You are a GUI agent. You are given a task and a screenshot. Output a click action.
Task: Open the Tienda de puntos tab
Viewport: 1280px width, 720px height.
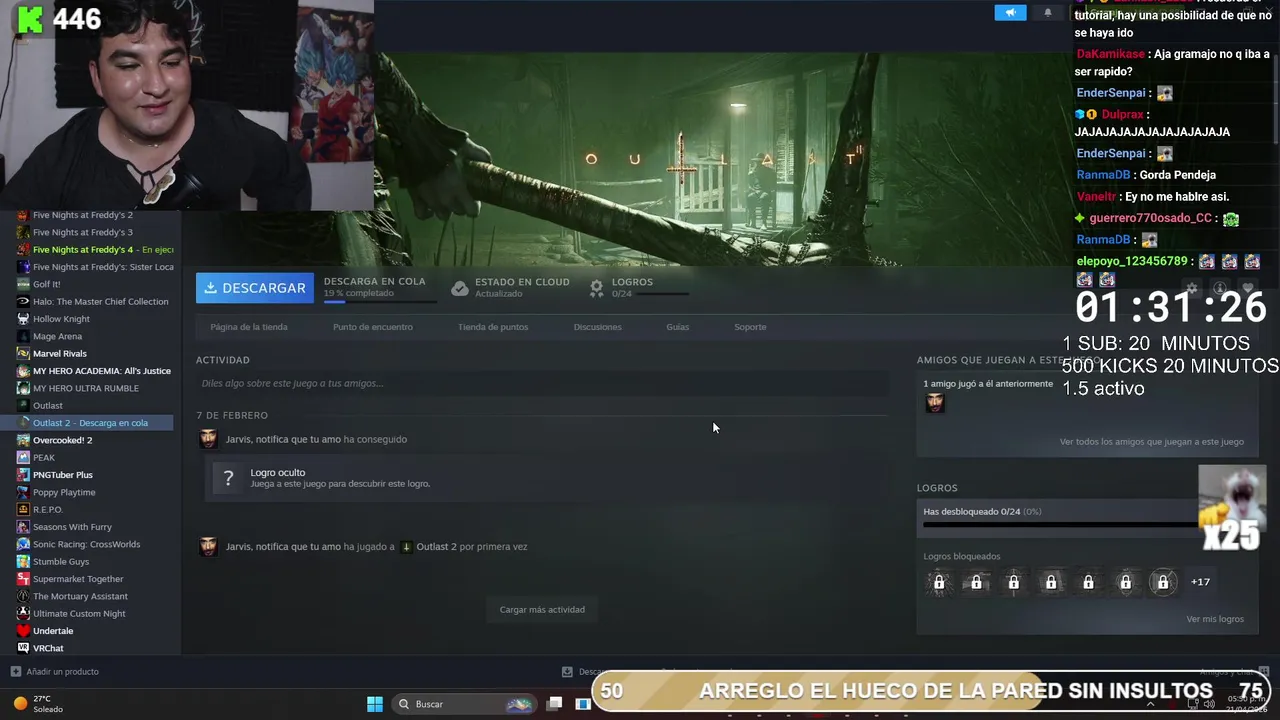pos(493,327)
